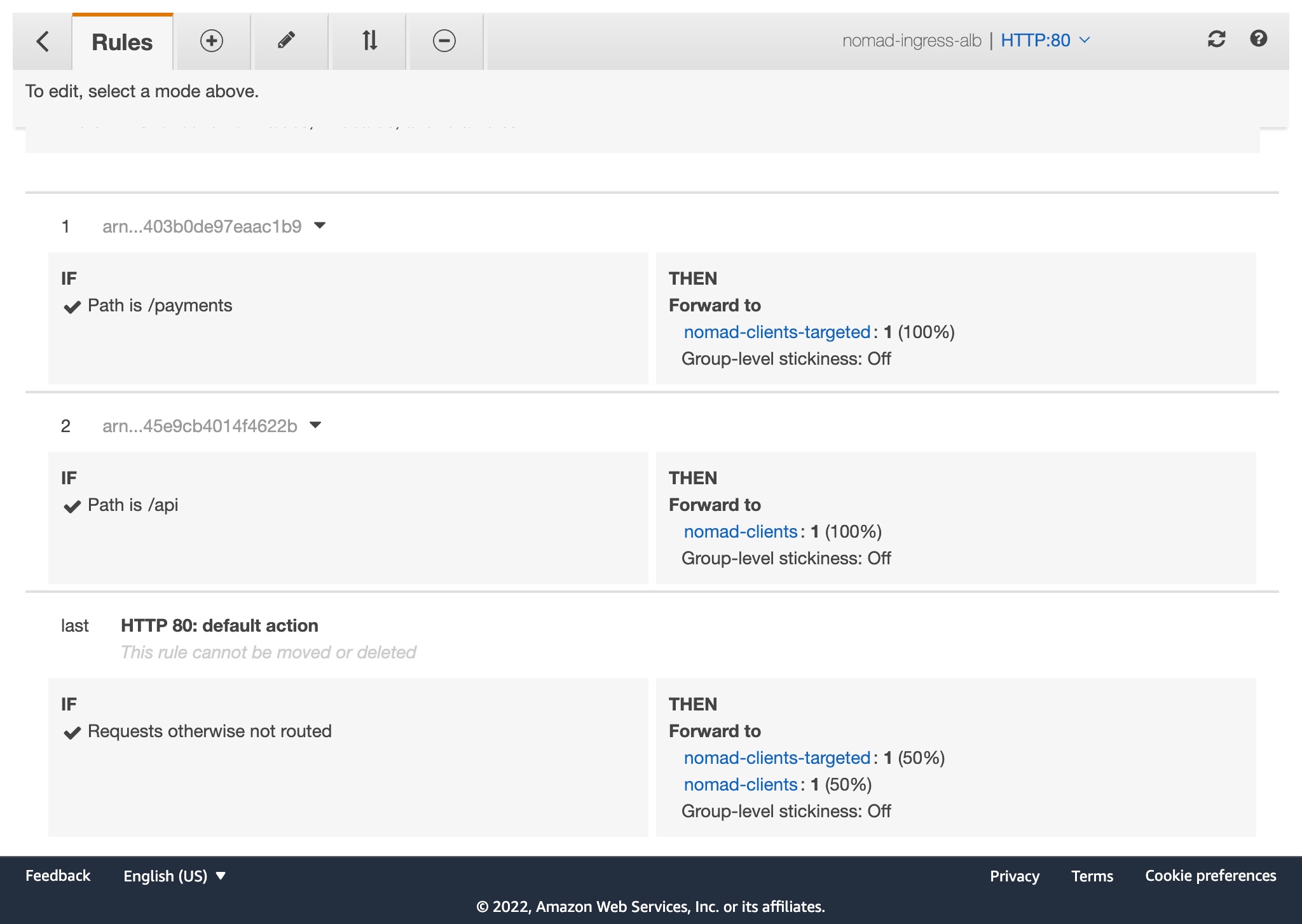The height and width of the screenshot is (924, 1302).
Task: Open the Terms link
Action: [1092, 876]
